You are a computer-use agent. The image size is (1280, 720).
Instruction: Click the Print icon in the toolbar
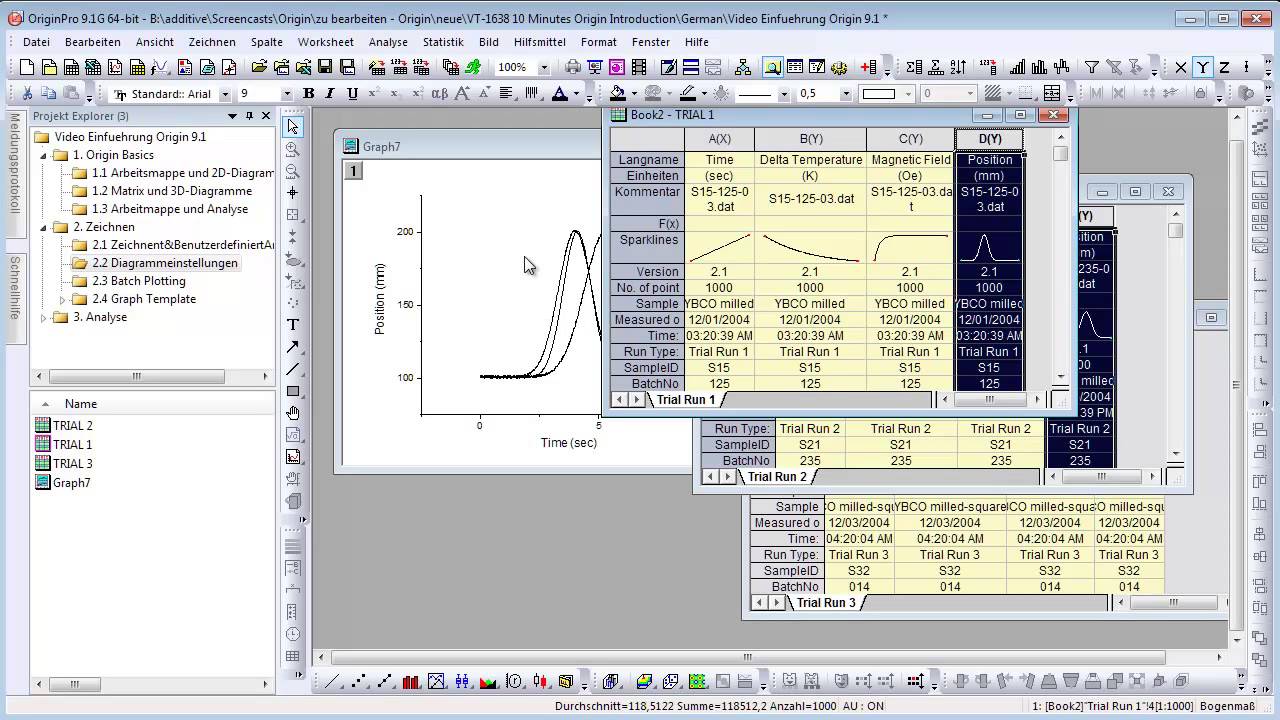coord(573,68)
